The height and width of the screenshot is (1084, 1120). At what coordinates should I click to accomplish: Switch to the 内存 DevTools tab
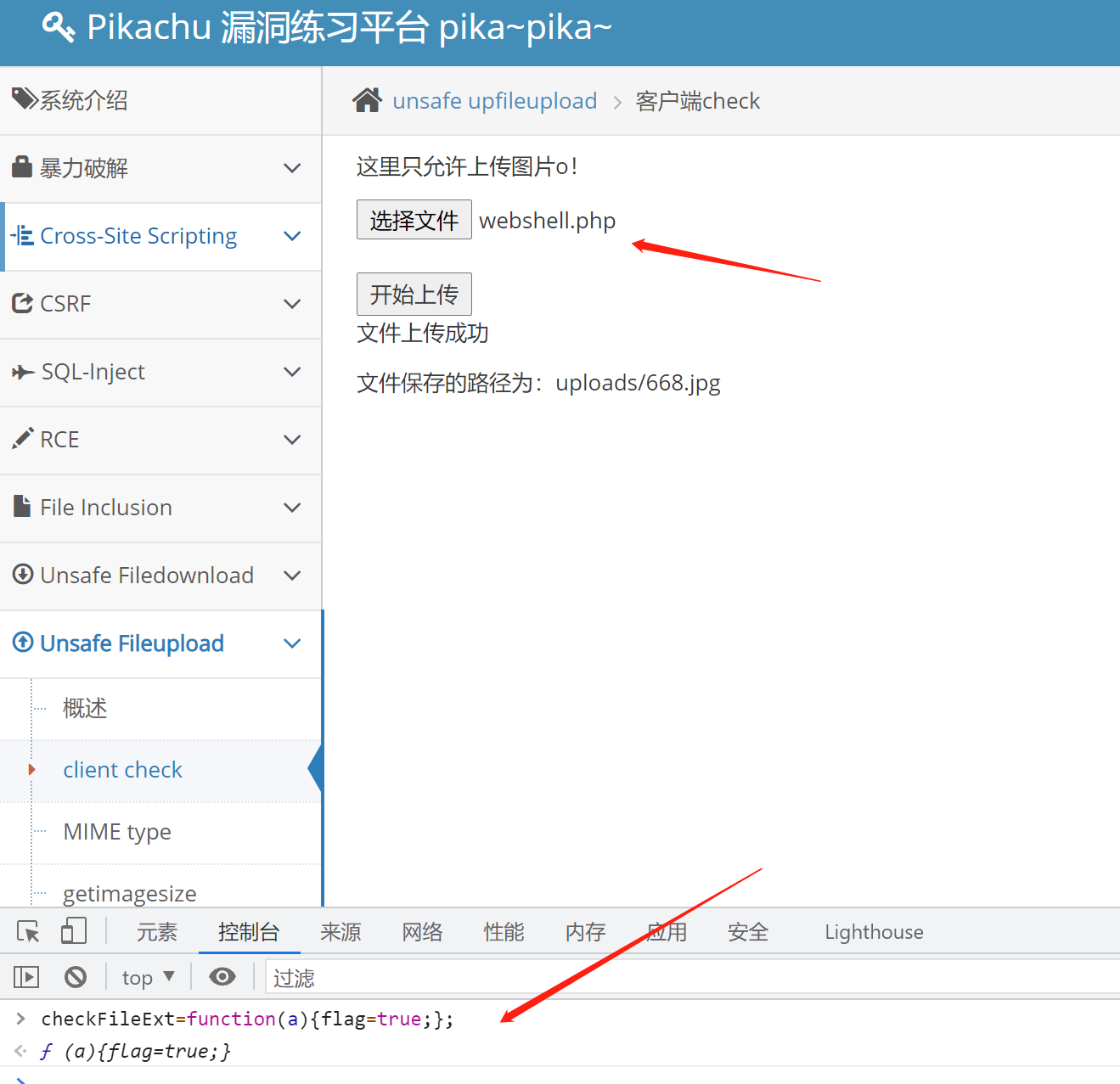tap(585, 931)
